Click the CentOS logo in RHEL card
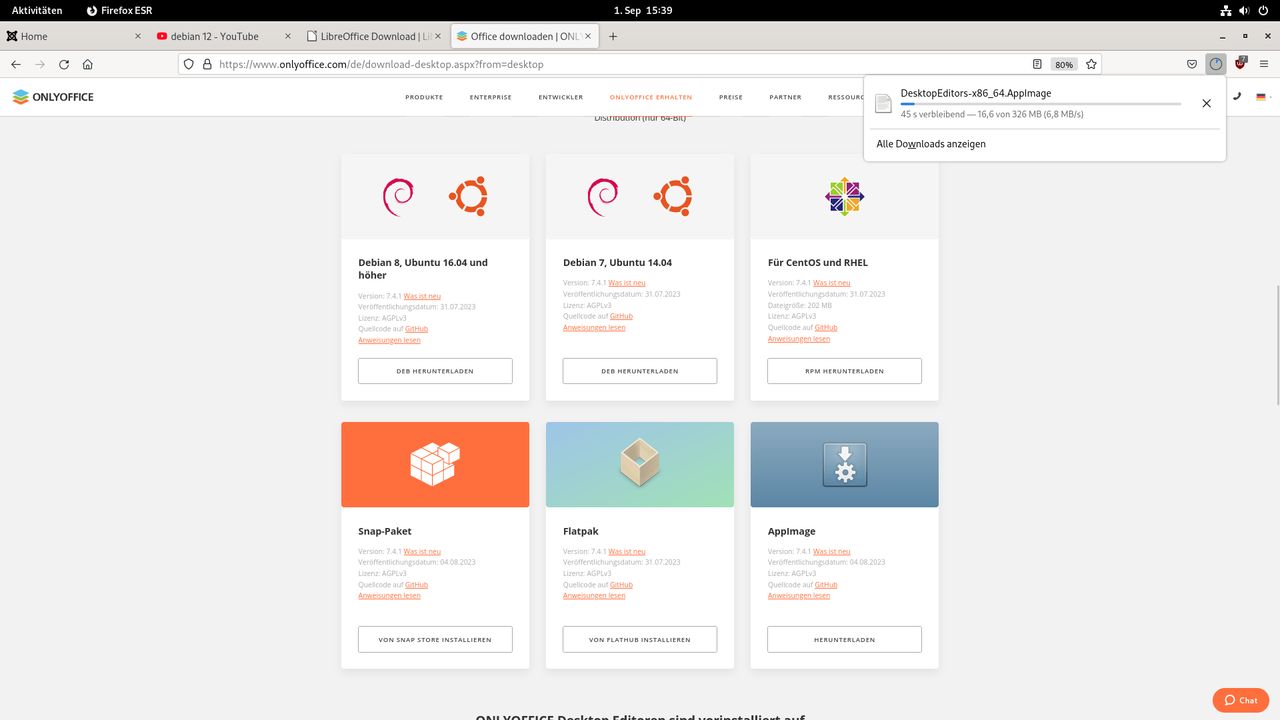Image resolution: width=1280 pixels, height=720 pixels. click(844, 197)
